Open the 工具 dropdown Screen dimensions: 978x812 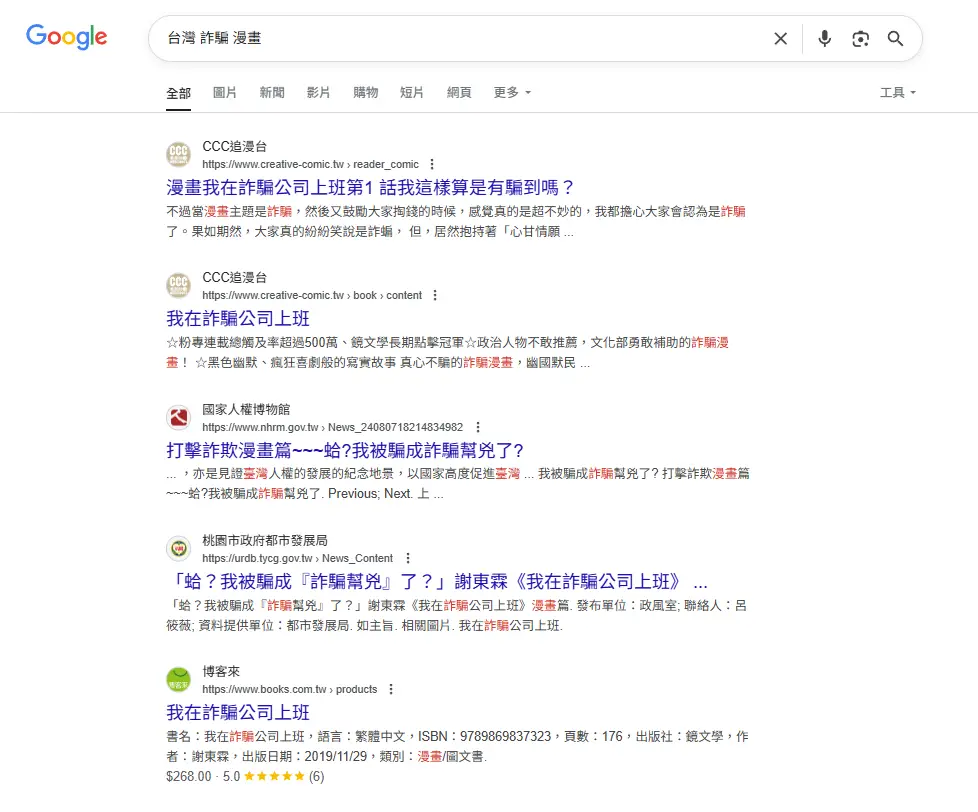[x=898, y=93]
